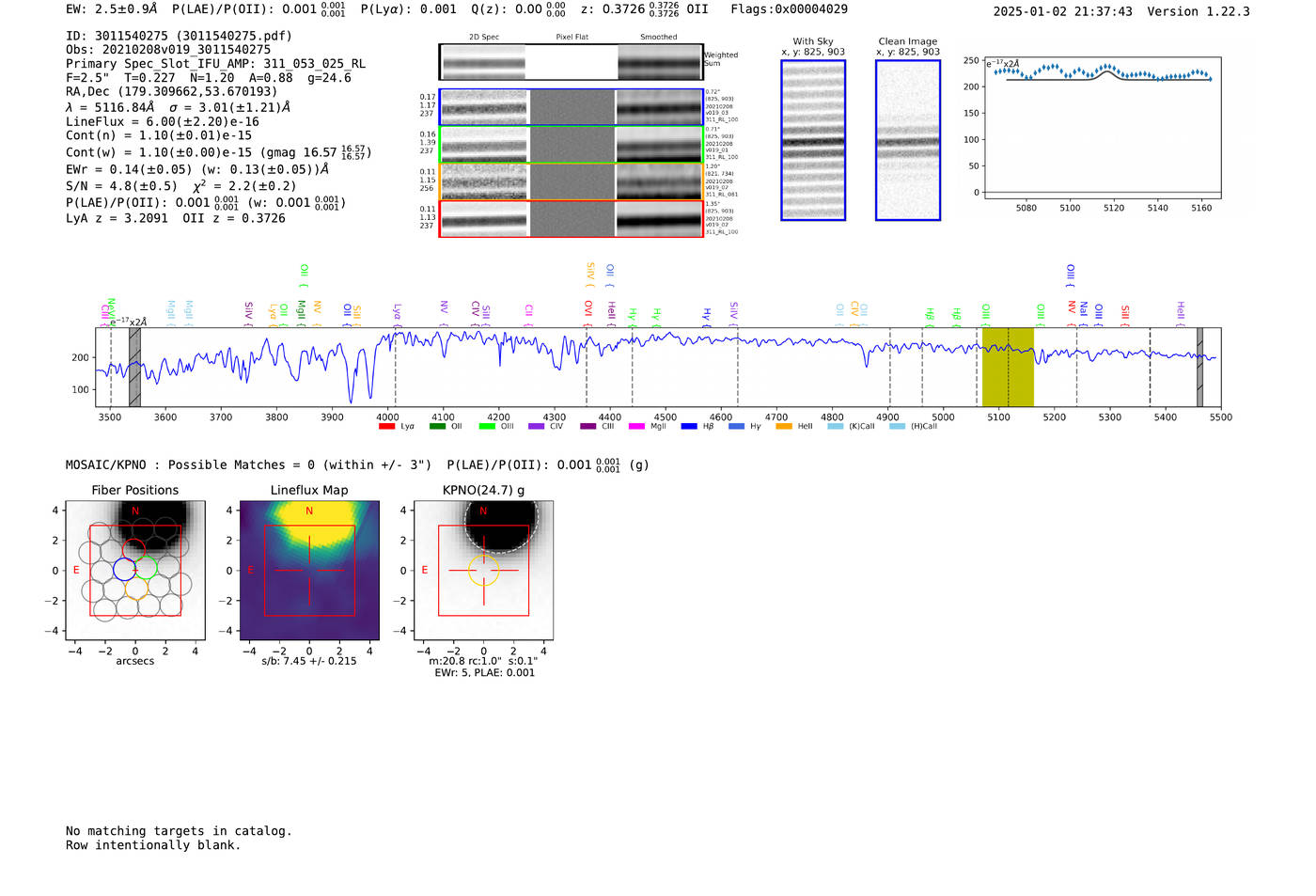The height and width of the screenshot is (896, 1316).
Task: Click the MOSAIC/KPNO Possible Matches line
Action: 357,464
